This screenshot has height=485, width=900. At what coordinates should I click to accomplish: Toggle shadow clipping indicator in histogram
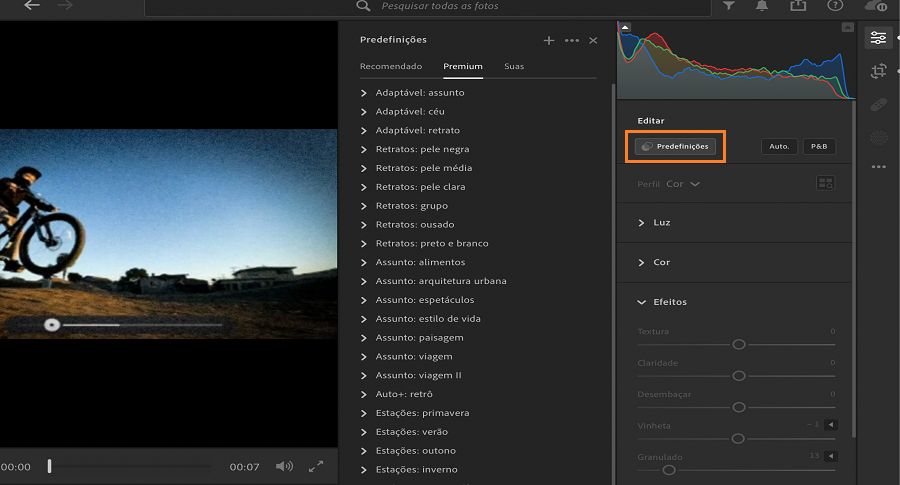click(x=625, y=27)
